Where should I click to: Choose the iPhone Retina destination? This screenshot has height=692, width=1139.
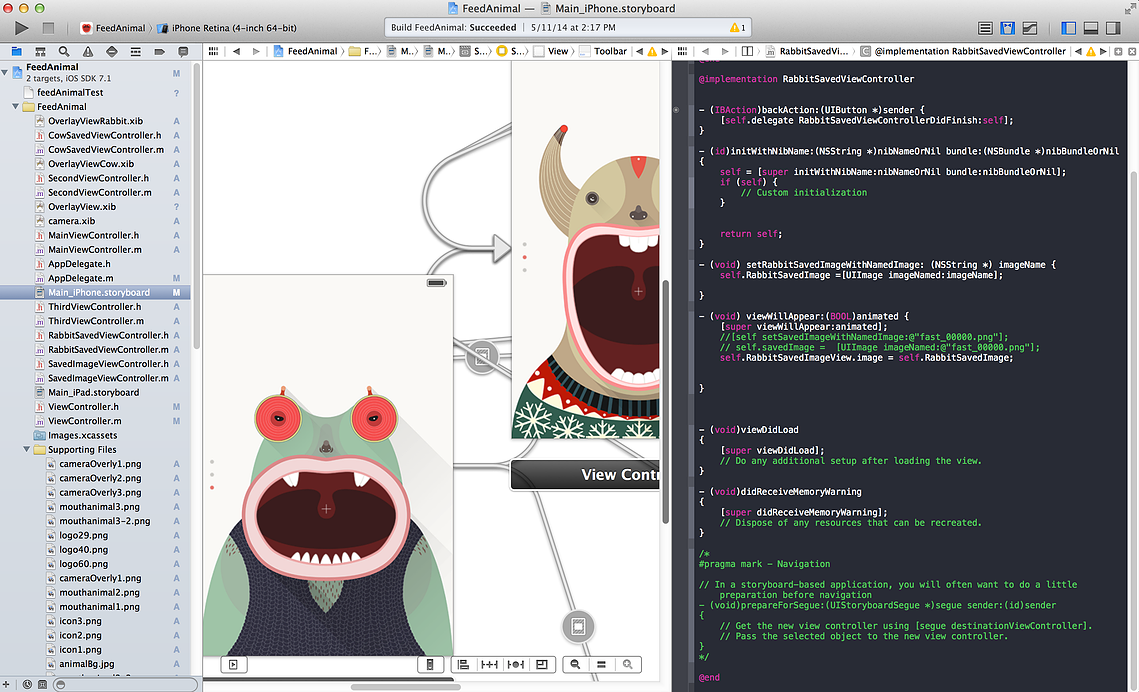[227, 28]
